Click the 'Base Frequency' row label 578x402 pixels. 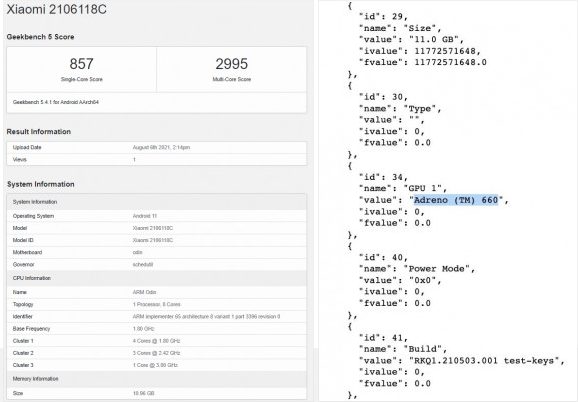tap(31, 329)
